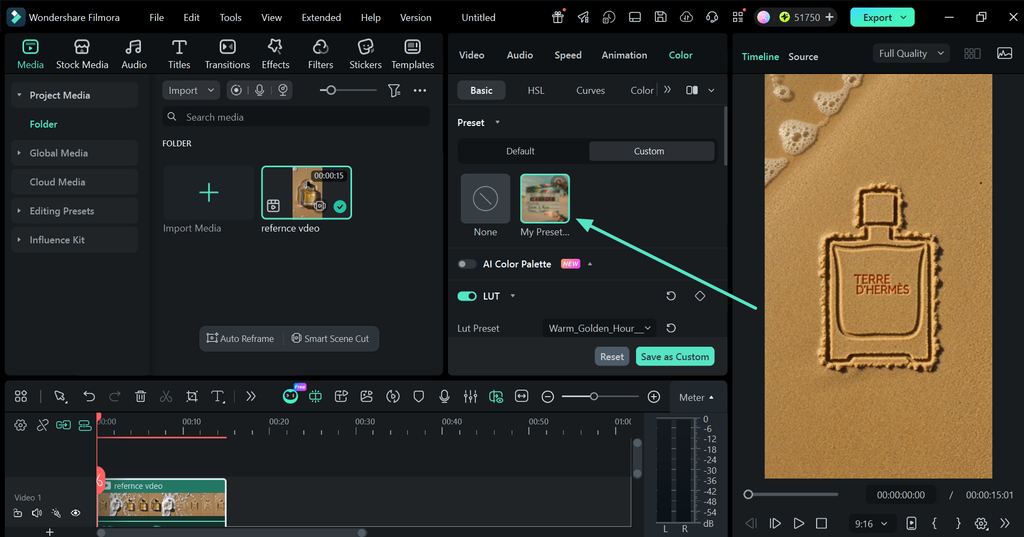Screen dimensions: 1024x537
Task: Open the Full Quality dropdown
Action: click(x=911, y=54)
